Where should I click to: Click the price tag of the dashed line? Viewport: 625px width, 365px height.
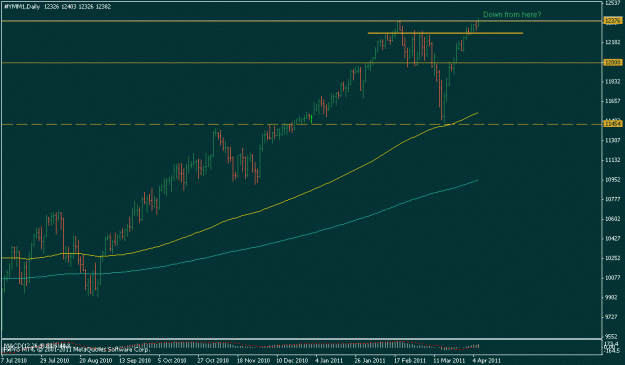coord(612,124)
